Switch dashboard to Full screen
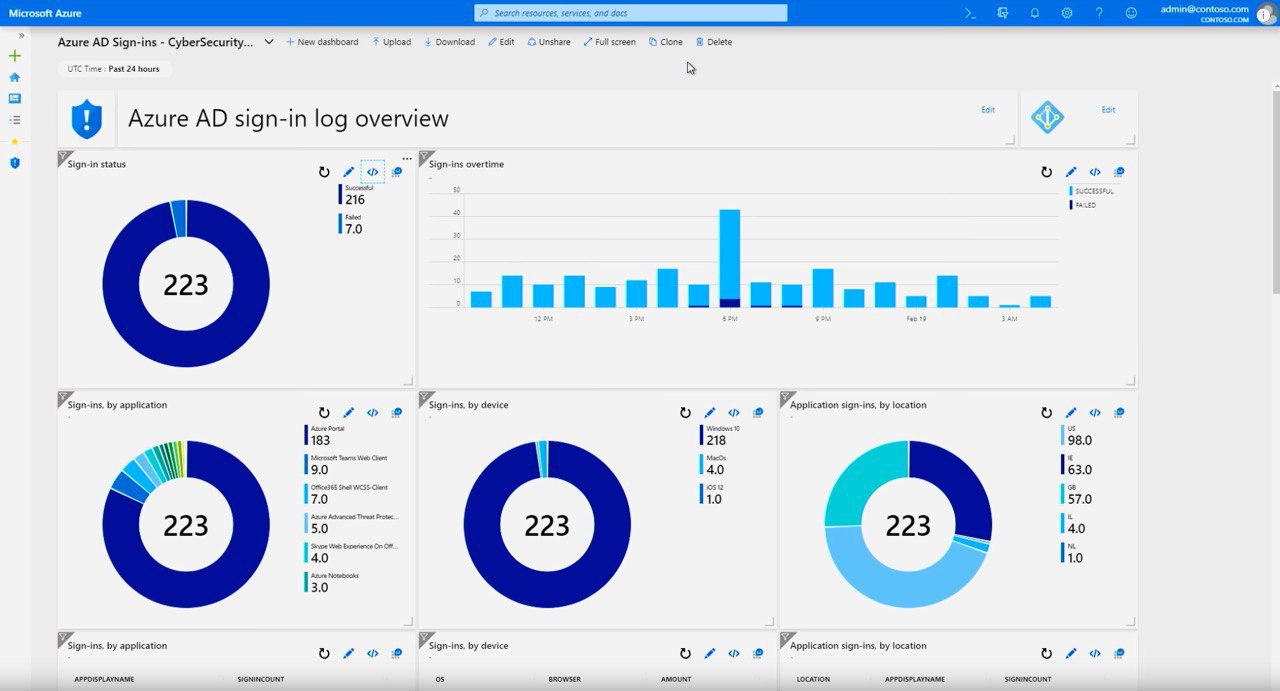This screenshot has width=1280, height=691. click(x=609, y=42)
